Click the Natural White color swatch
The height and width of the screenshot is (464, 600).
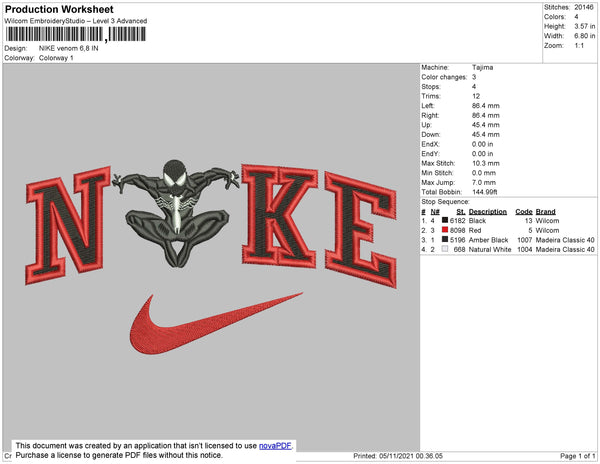(445, 249)
